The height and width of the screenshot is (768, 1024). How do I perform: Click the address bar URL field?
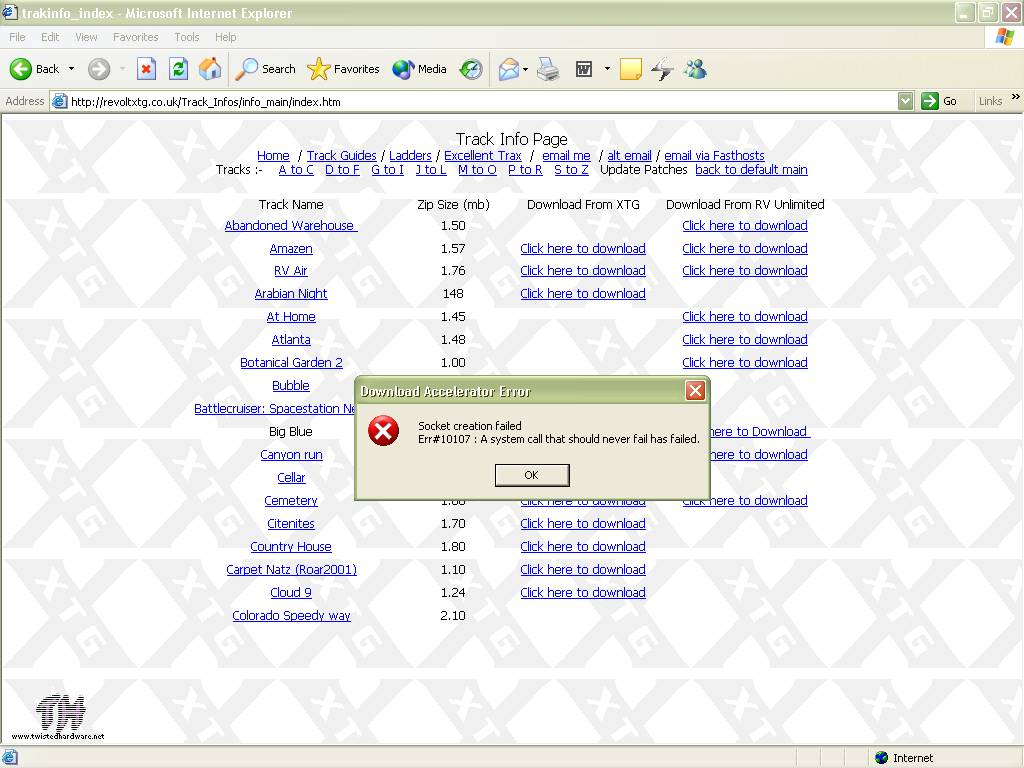tap(480, 101)
